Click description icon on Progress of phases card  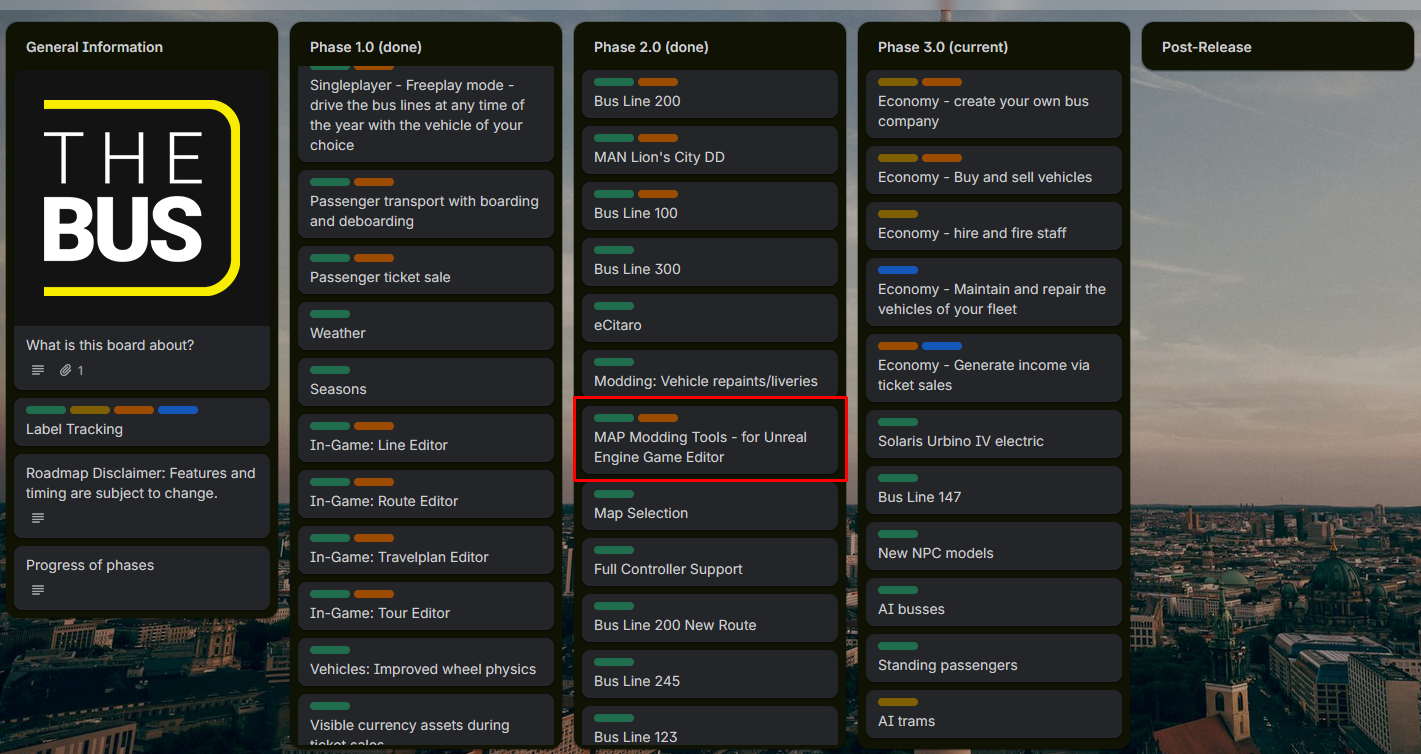pos(38,590)
